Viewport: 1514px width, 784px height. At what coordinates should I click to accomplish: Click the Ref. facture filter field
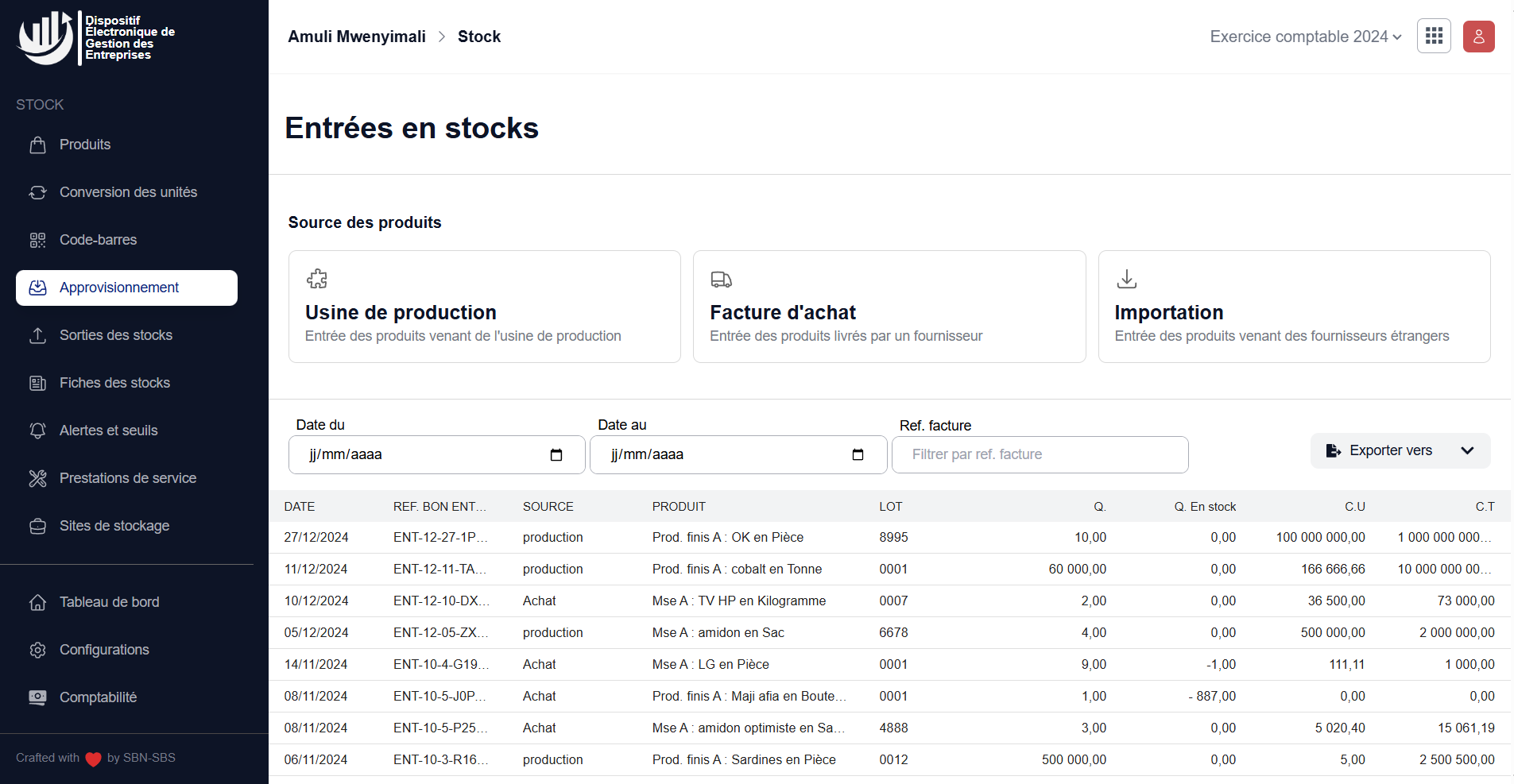(x=1040, y=454)
